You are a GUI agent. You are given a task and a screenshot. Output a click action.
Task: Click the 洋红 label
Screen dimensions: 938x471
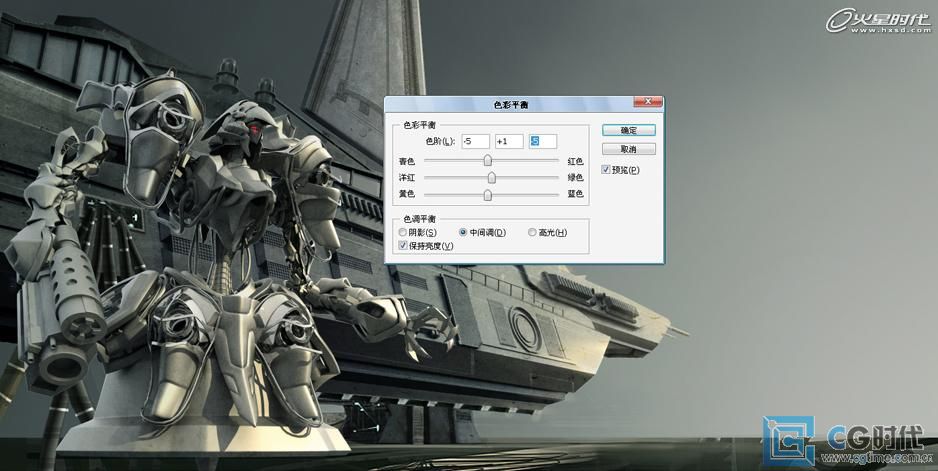point(407,178)
